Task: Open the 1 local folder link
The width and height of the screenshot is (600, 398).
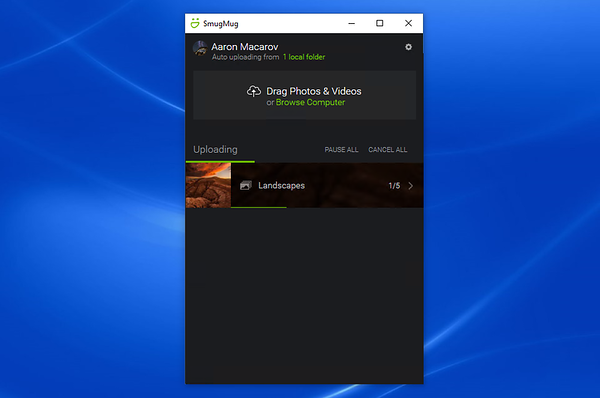Action: (304, 57)
